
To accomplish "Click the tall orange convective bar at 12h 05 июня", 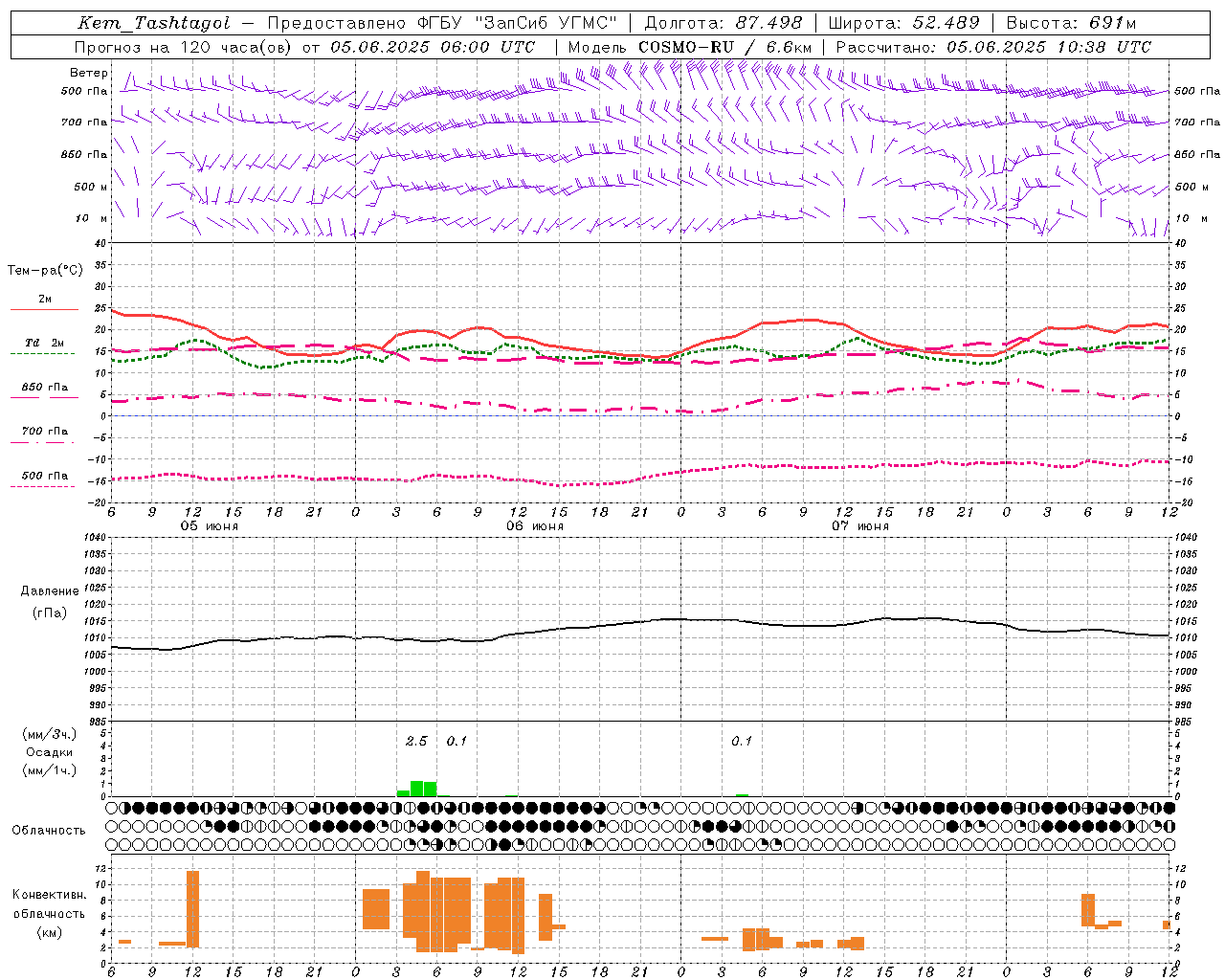I will 192,909.
